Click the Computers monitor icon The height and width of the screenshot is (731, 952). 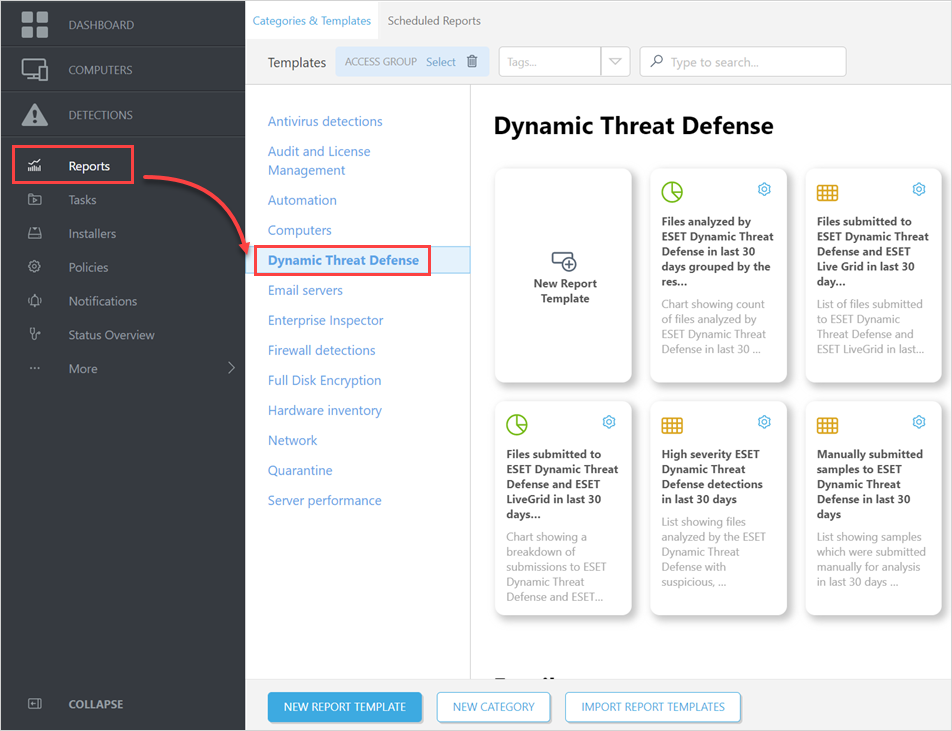pyautogui.click(x=35, y=70)
